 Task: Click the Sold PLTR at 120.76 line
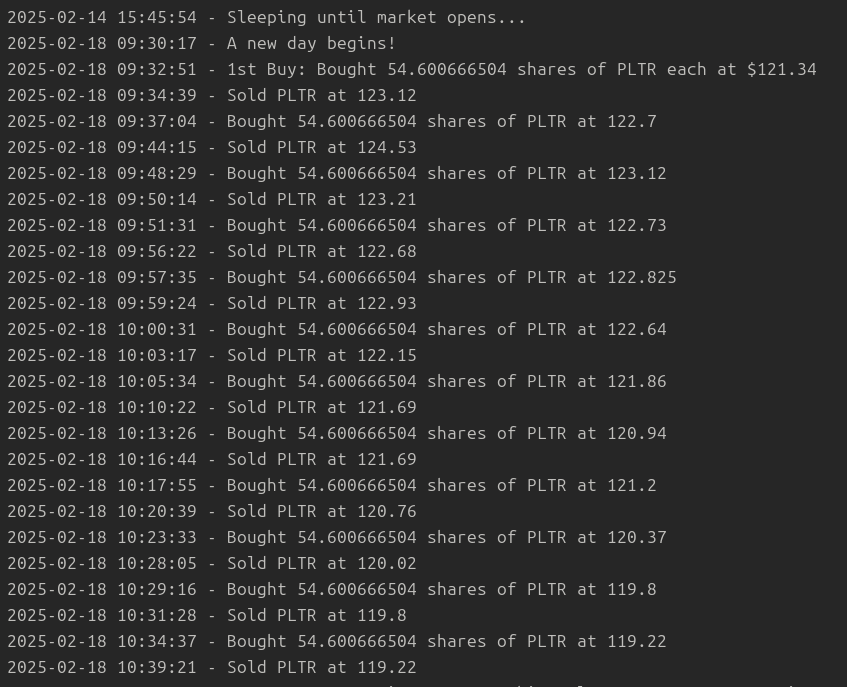point(211,512)
